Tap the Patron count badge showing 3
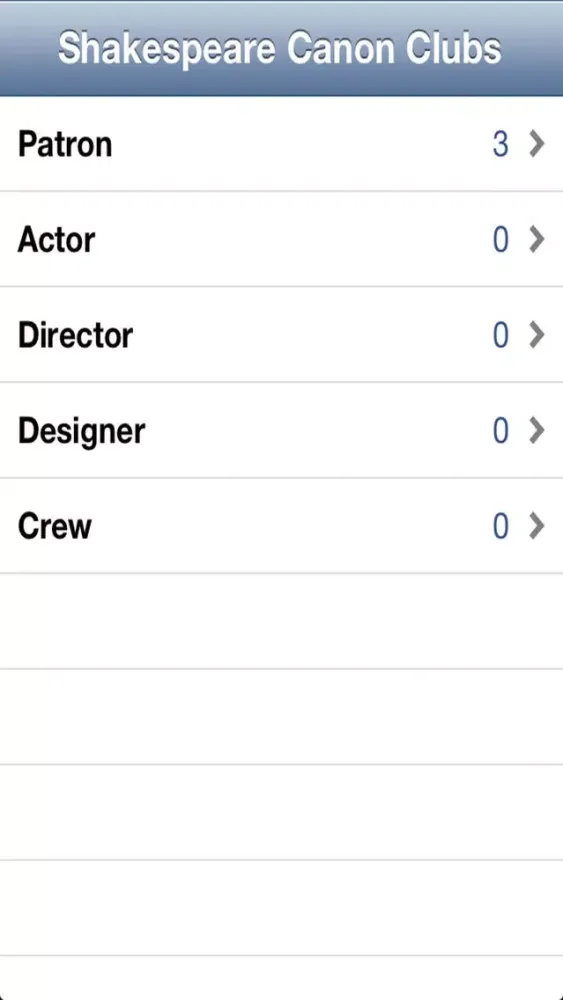This screenshot has width=563, height=1000. tap(501, 145)
